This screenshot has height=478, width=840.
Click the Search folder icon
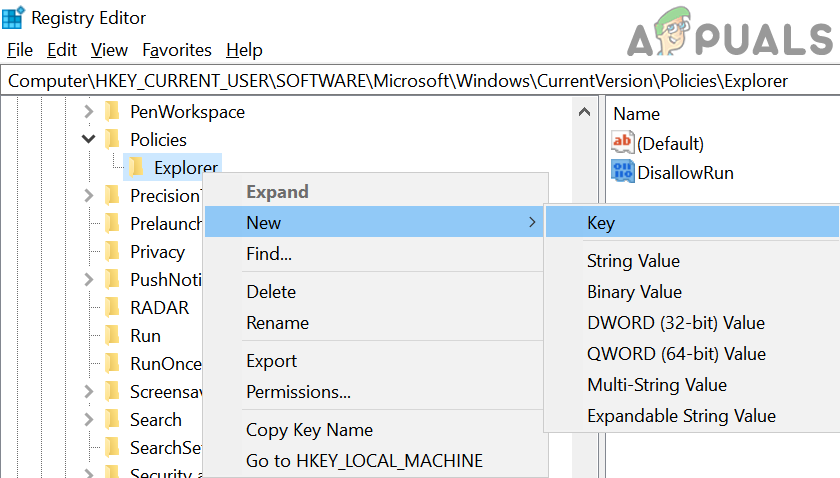coord(112,420)
